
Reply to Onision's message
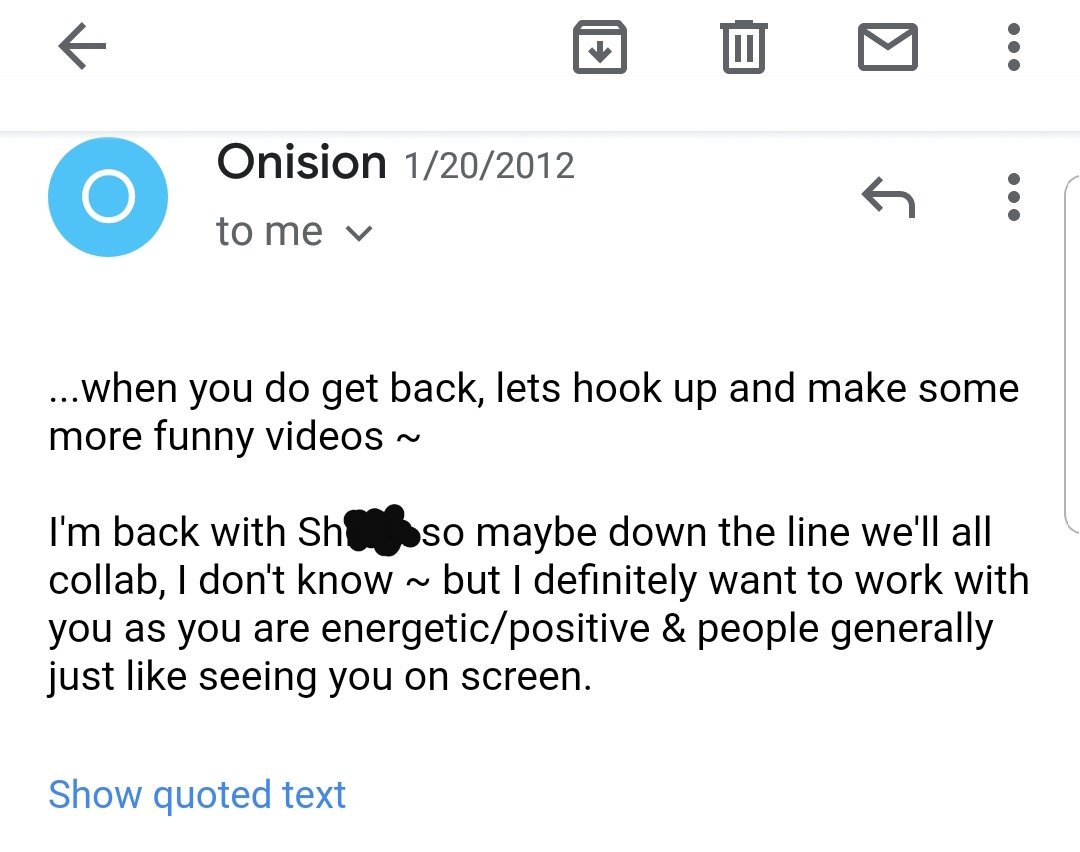[x=888, y=198]
